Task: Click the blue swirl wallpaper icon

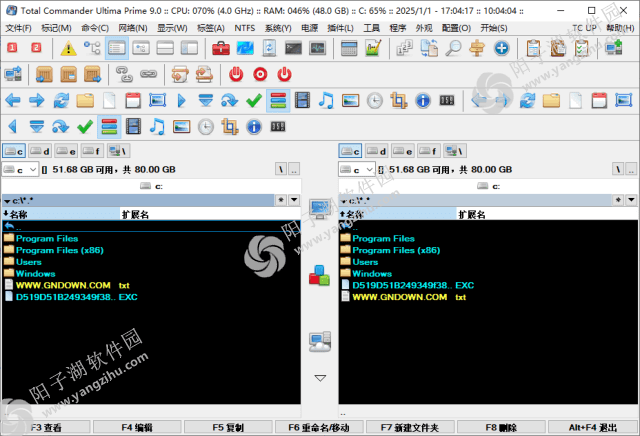Action: click(245, 48)
